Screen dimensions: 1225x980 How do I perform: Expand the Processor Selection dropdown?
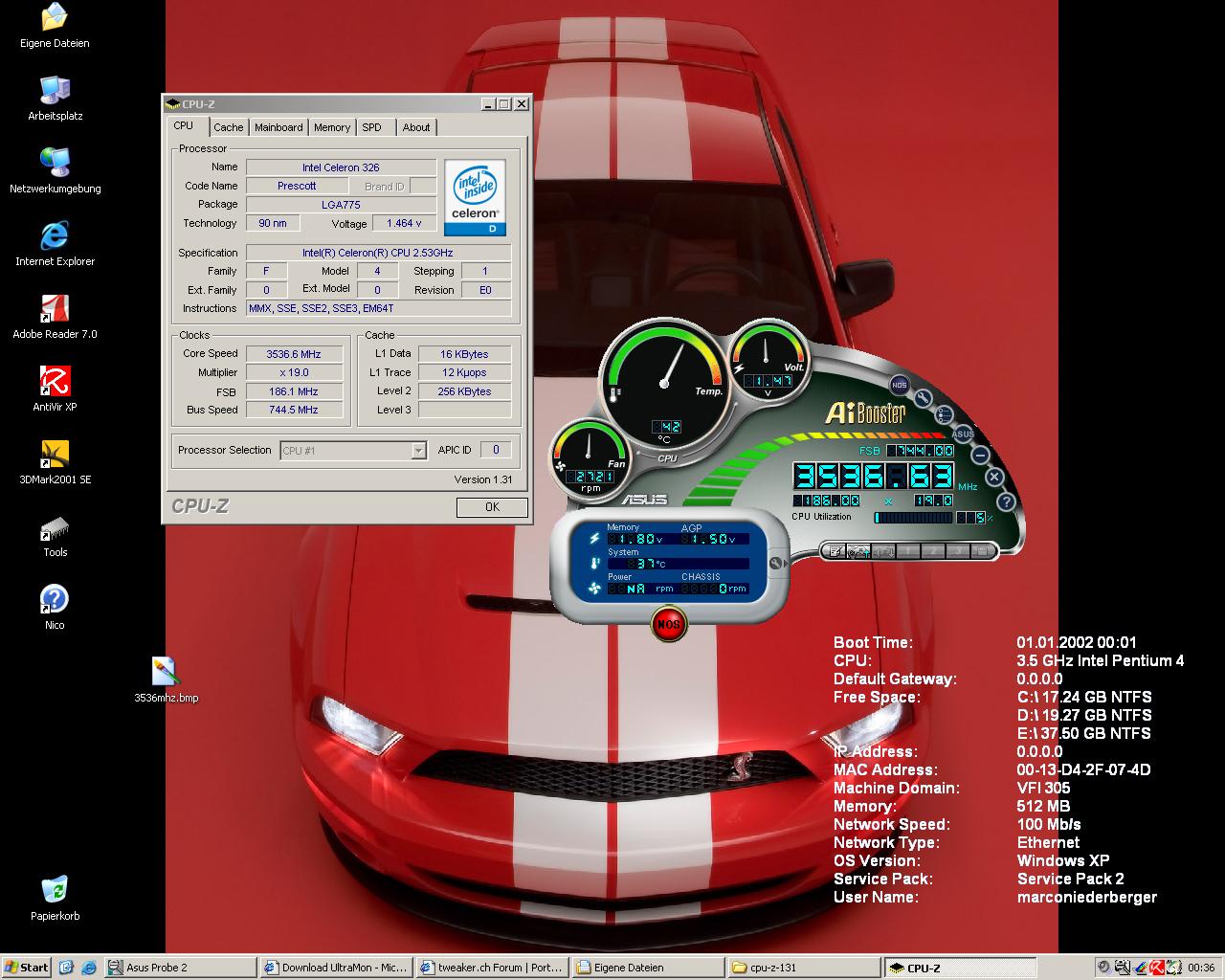coord(418,451)
